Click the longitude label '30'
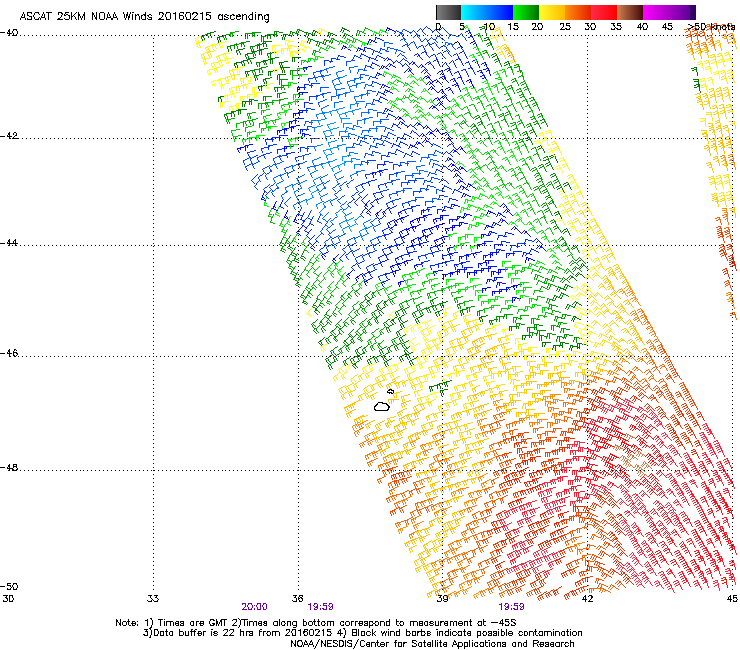Viewport: 740px width, 650px height. [x=8, y=599]
